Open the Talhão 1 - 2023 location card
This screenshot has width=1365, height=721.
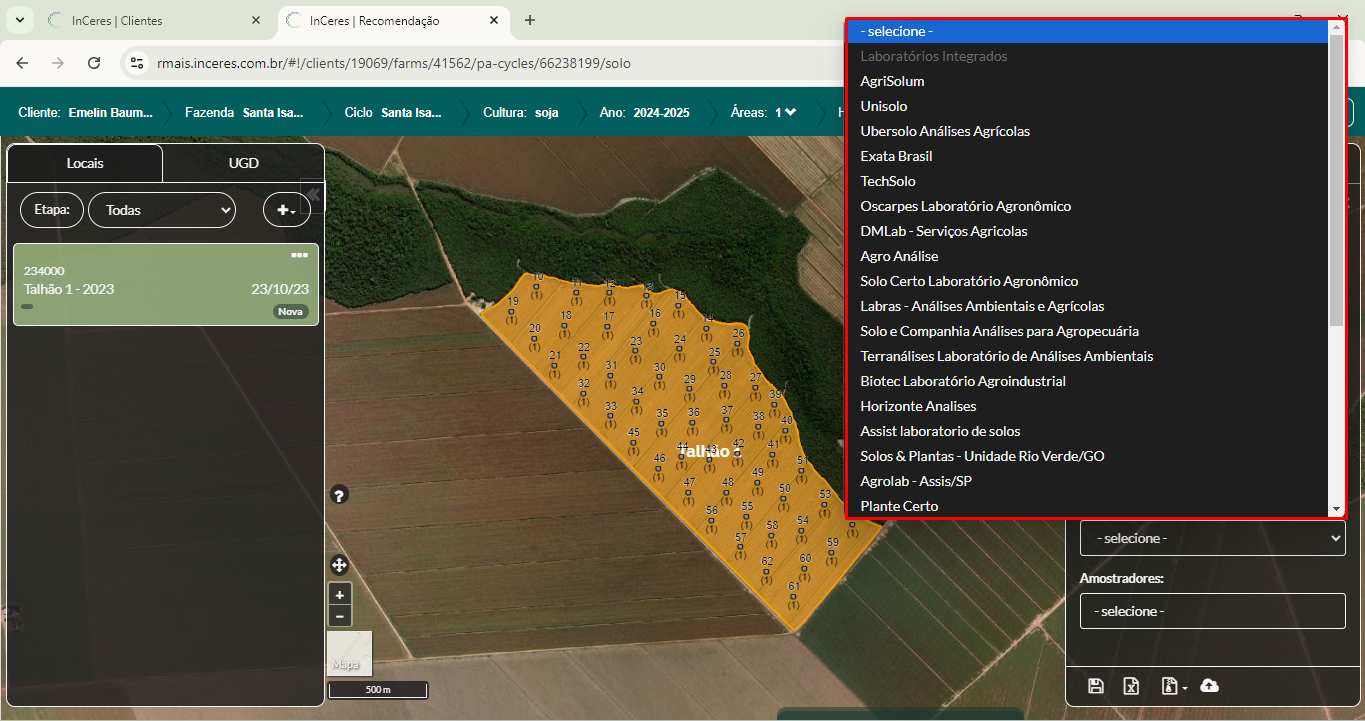(x=166, y=285)
